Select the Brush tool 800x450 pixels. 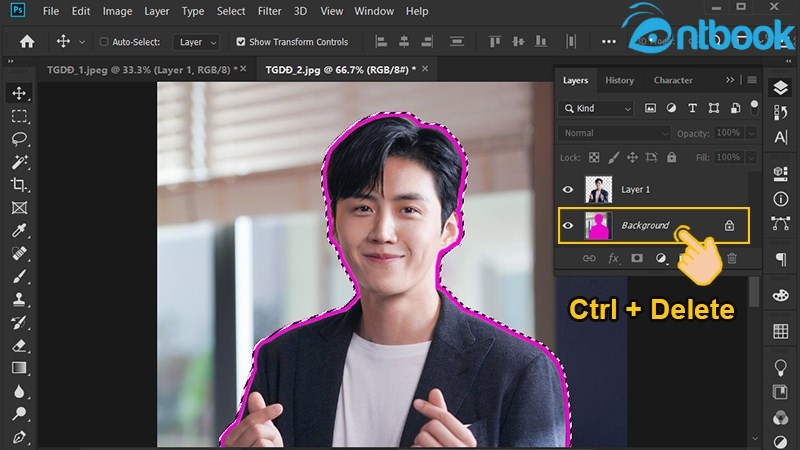[19, 277]
